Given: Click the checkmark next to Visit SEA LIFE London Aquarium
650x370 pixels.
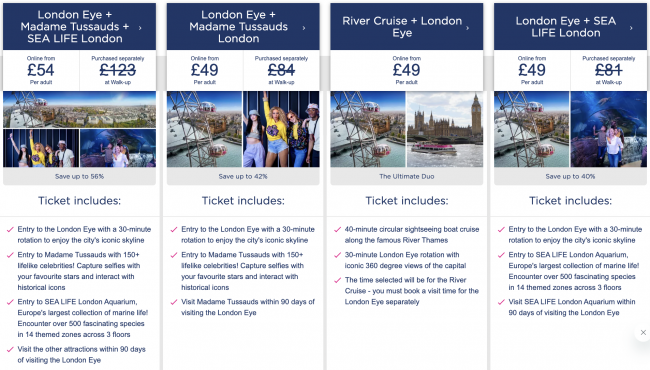Looking at the screenshot, I should (x=501, y=302).
